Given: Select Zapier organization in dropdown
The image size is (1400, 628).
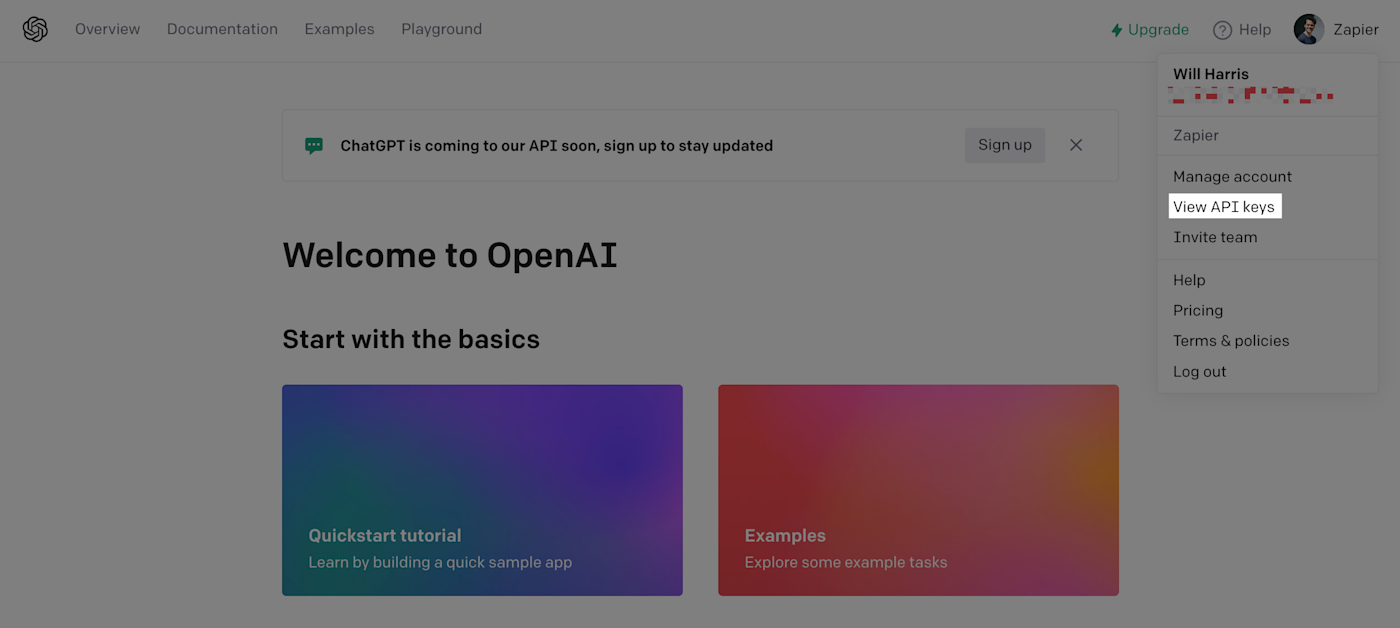Looking at the screenshot, I should [x=1196, y=135].
